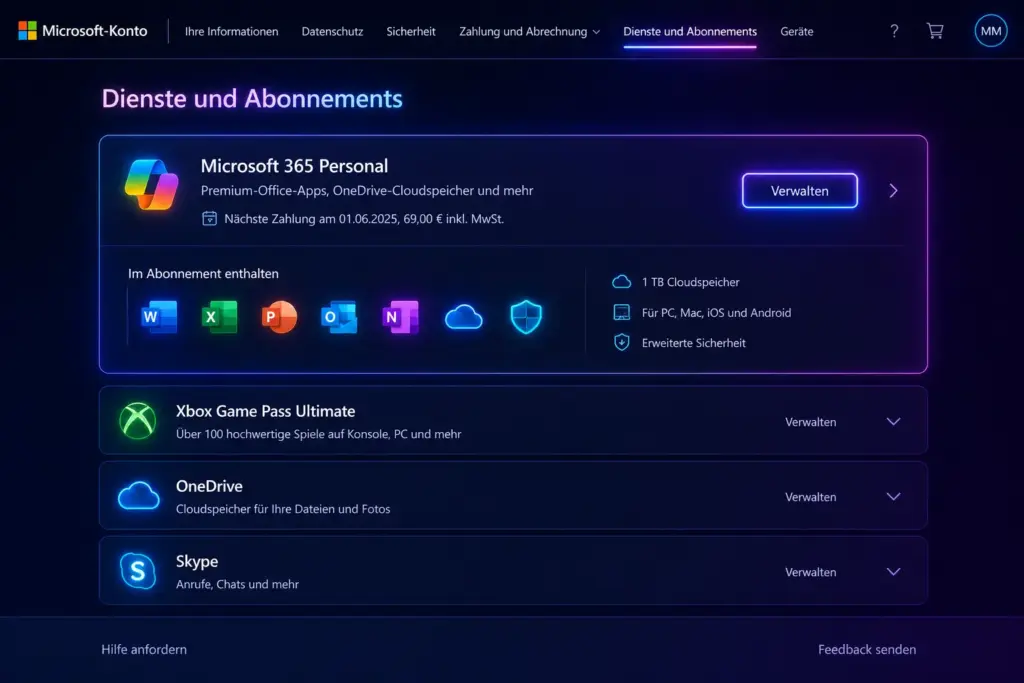Click Verwalten button for Microsoft 365 Personal
The height and width of the screenshot is (683, 1024).
[x=799, y=191]
